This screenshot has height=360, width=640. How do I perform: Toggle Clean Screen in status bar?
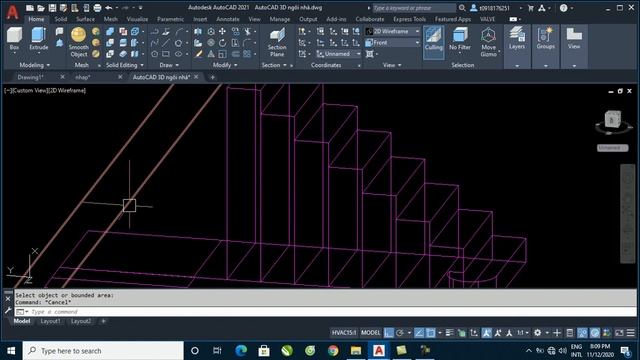pyautogui.click(x=619, y=333)
